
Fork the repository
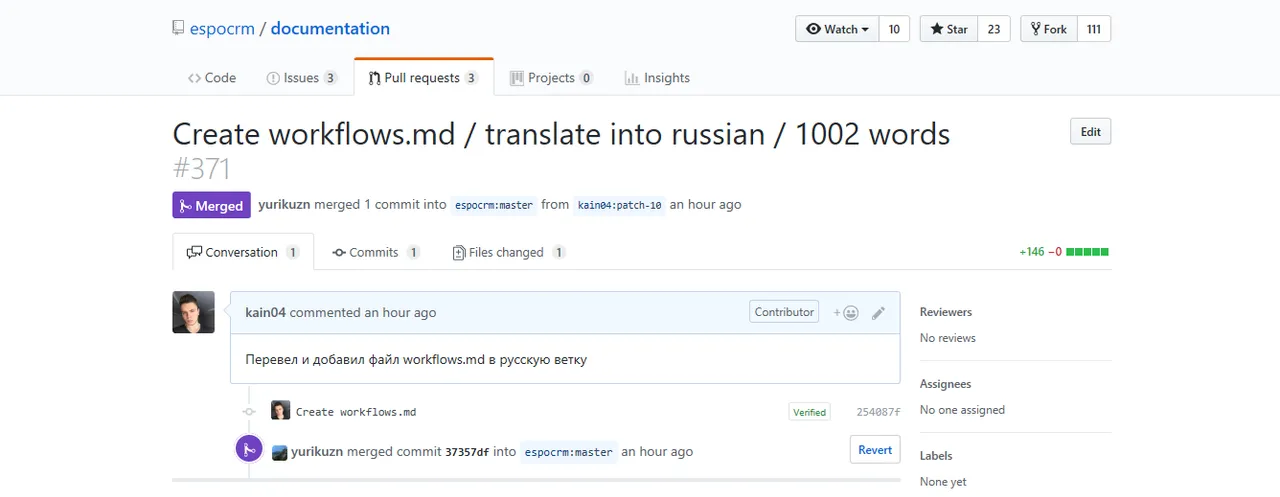1048,29
